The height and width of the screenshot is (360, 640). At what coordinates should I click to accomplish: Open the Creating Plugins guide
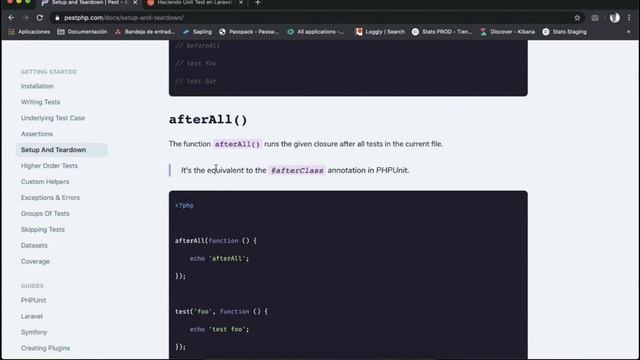[x=45, y=348]
